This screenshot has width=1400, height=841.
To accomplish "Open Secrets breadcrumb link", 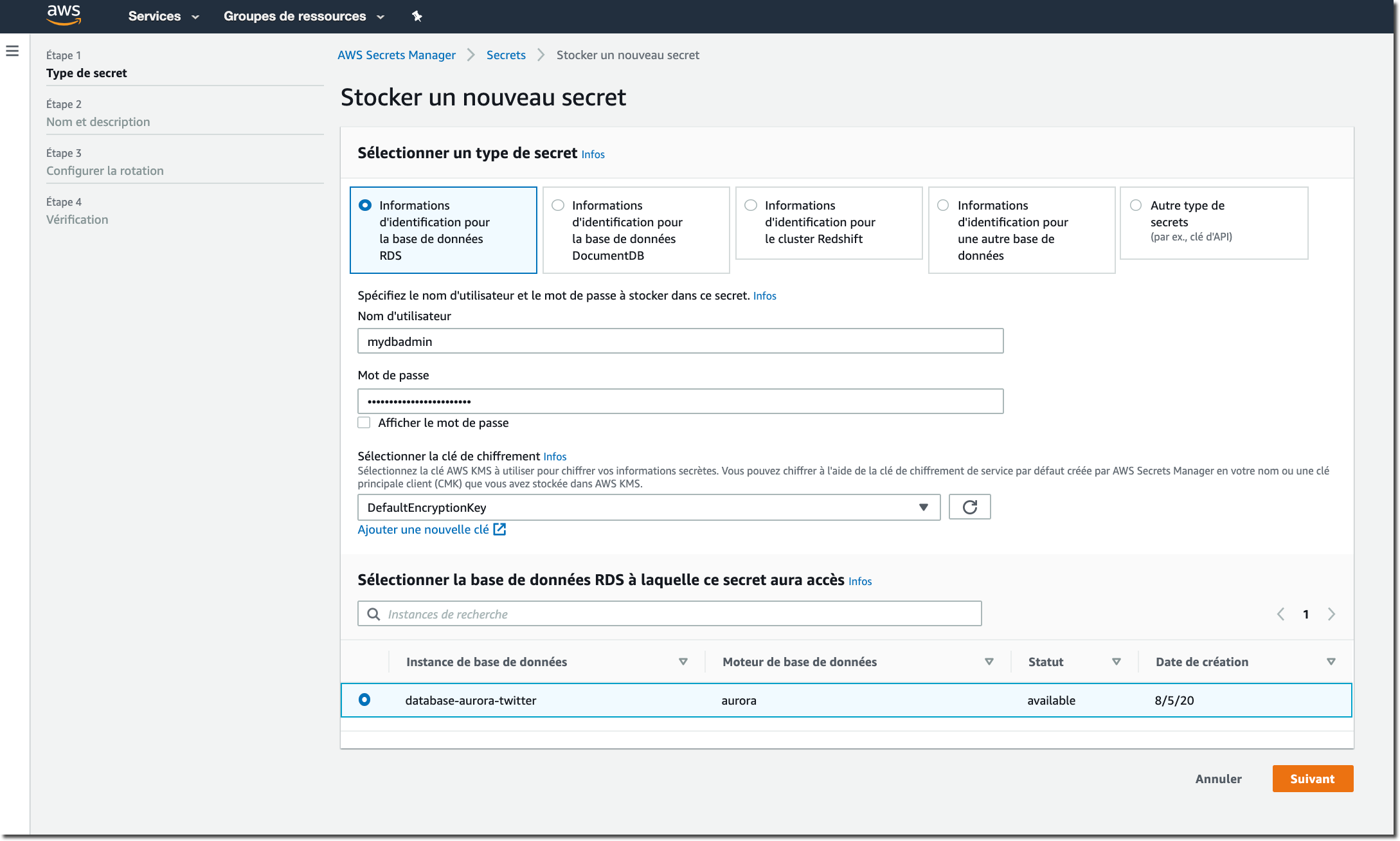I will [506, 55].
